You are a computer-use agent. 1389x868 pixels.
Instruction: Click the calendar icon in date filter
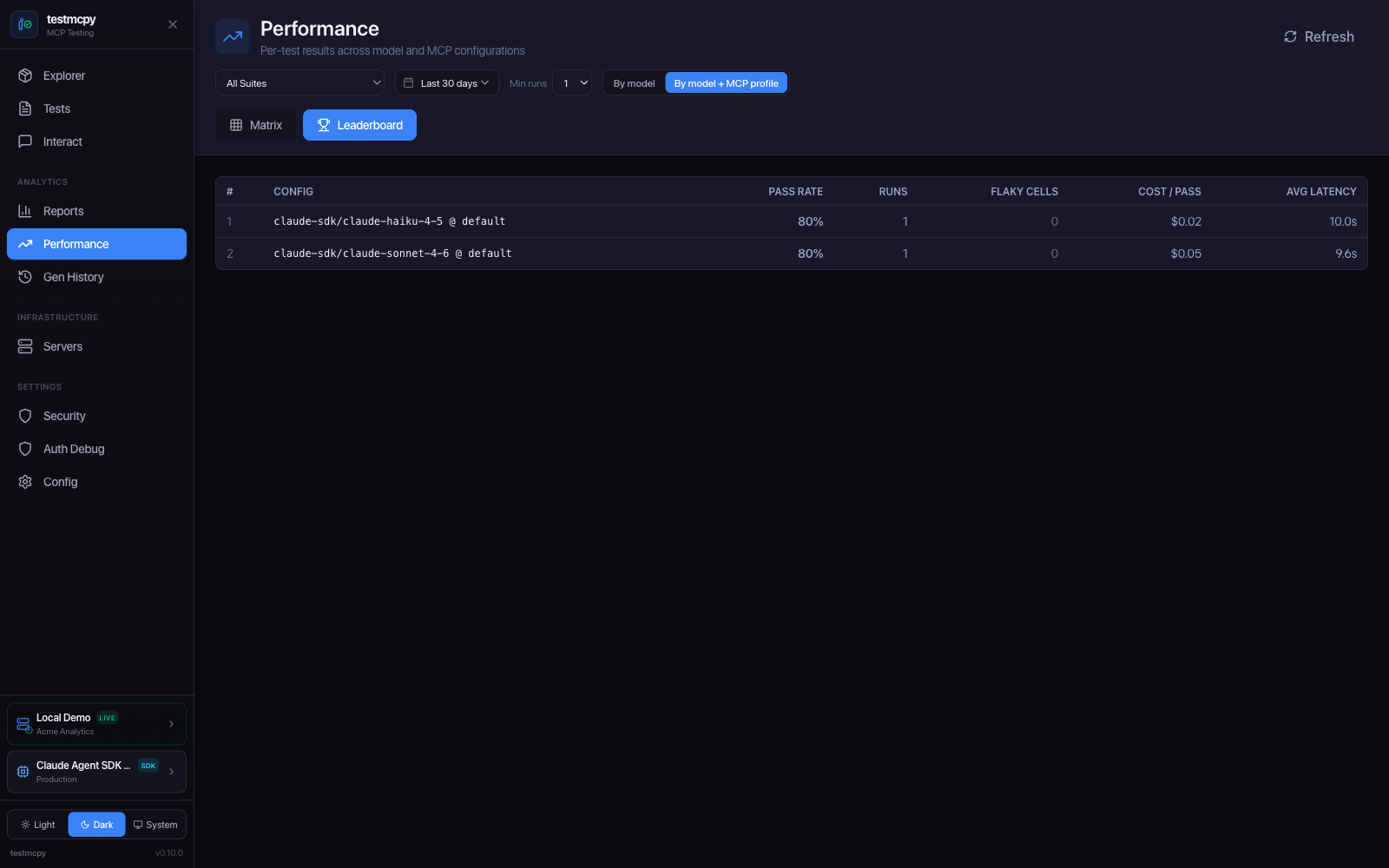point(409,82)
